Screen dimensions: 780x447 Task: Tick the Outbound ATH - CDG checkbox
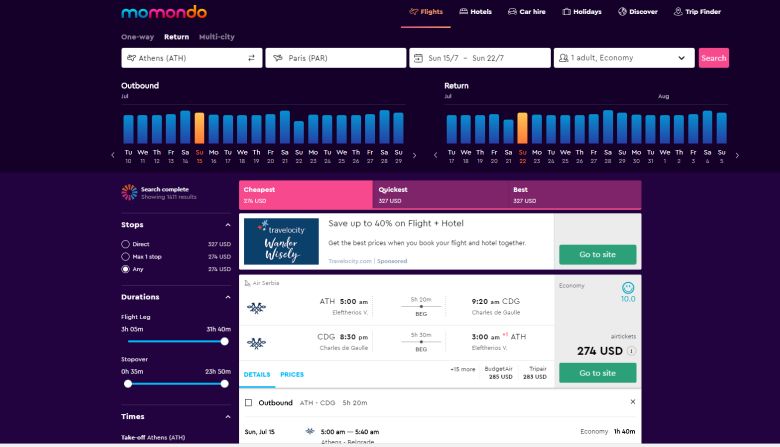[x=248, y=403]
